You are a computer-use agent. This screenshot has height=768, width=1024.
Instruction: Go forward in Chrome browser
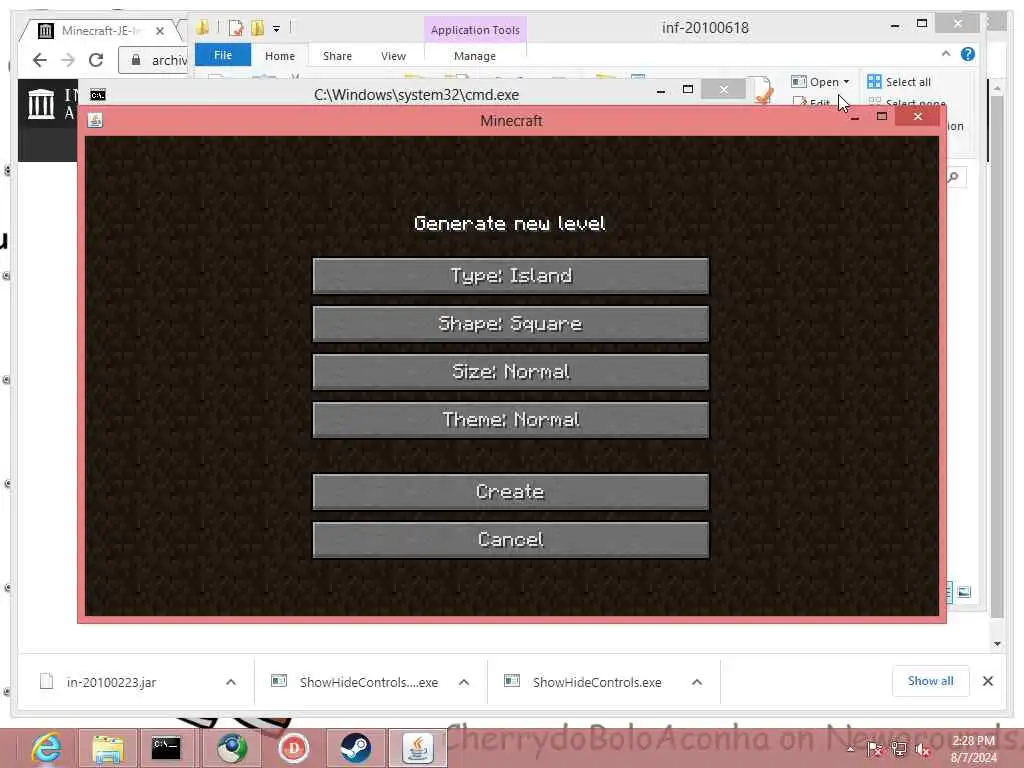coord(68,60)
